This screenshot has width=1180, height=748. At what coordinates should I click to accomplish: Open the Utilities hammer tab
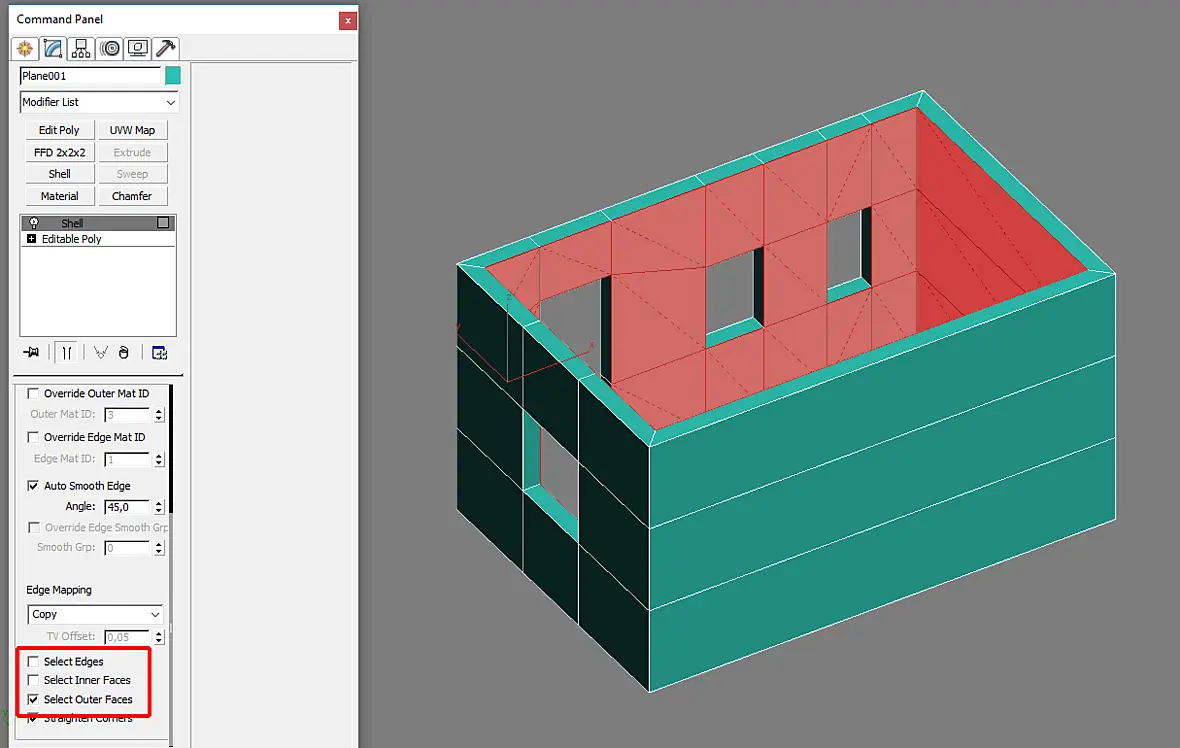click(x=166, y=49)
